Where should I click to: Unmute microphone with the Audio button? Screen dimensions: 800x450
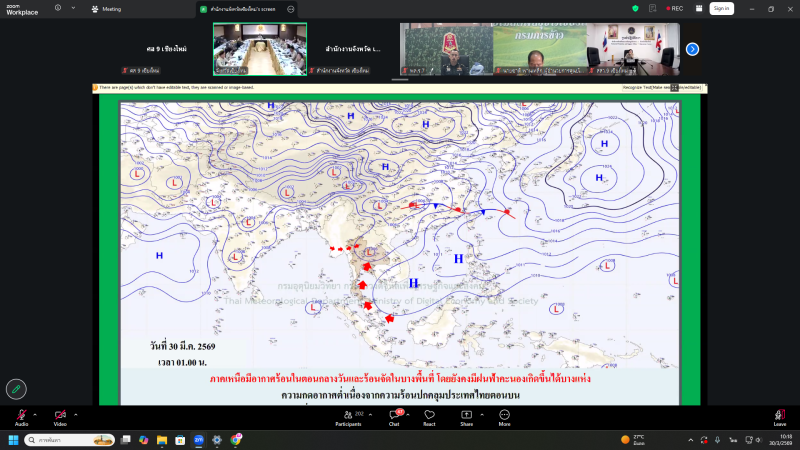(21, 416)
